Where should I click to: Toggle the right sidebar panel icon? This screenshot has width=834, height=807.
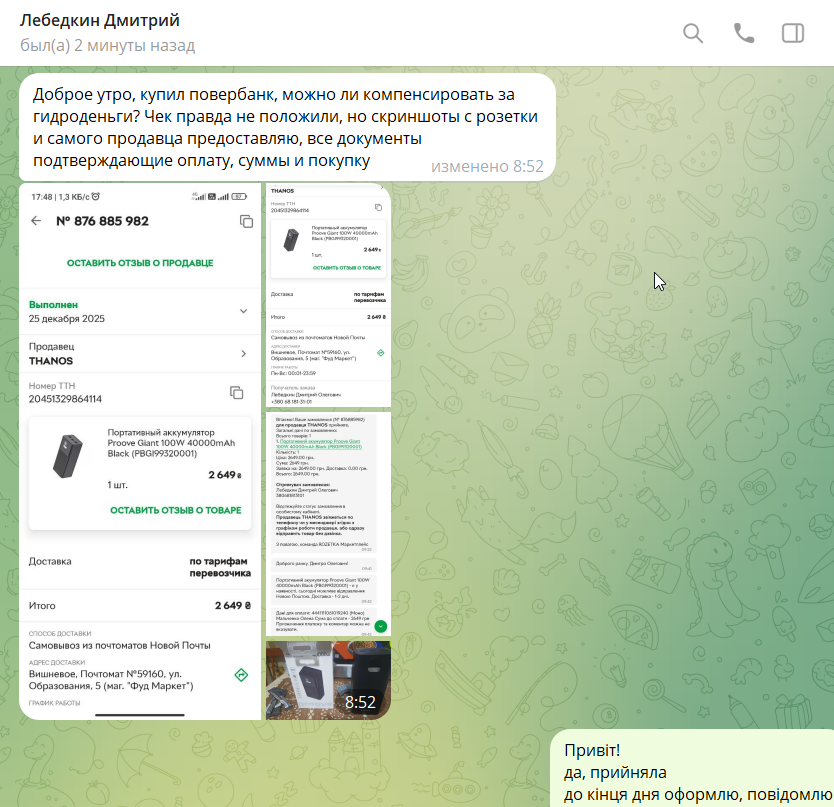tap(793, 34)
